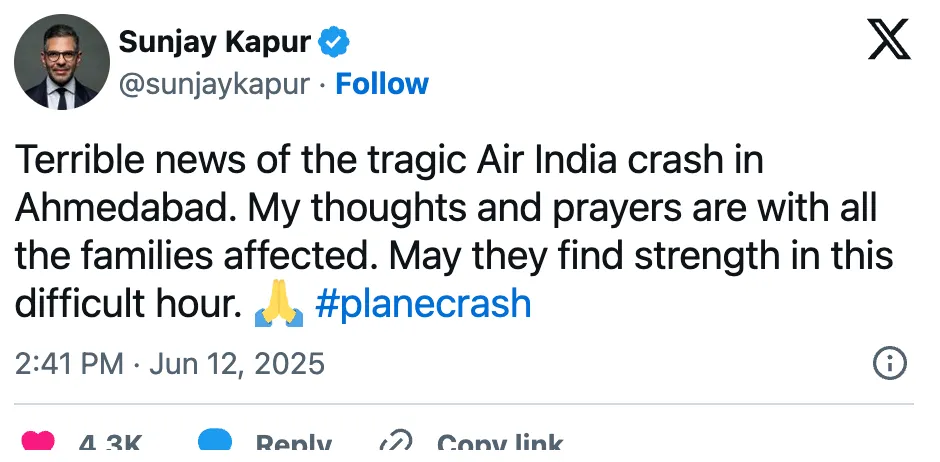Click the Jun 12, 2025 date

(237, 364)
